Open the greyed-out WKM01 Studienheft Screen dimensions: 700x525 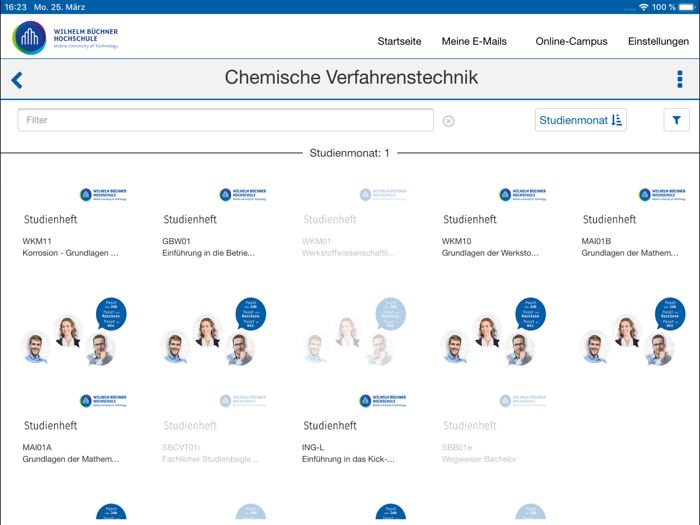point(354,277)
